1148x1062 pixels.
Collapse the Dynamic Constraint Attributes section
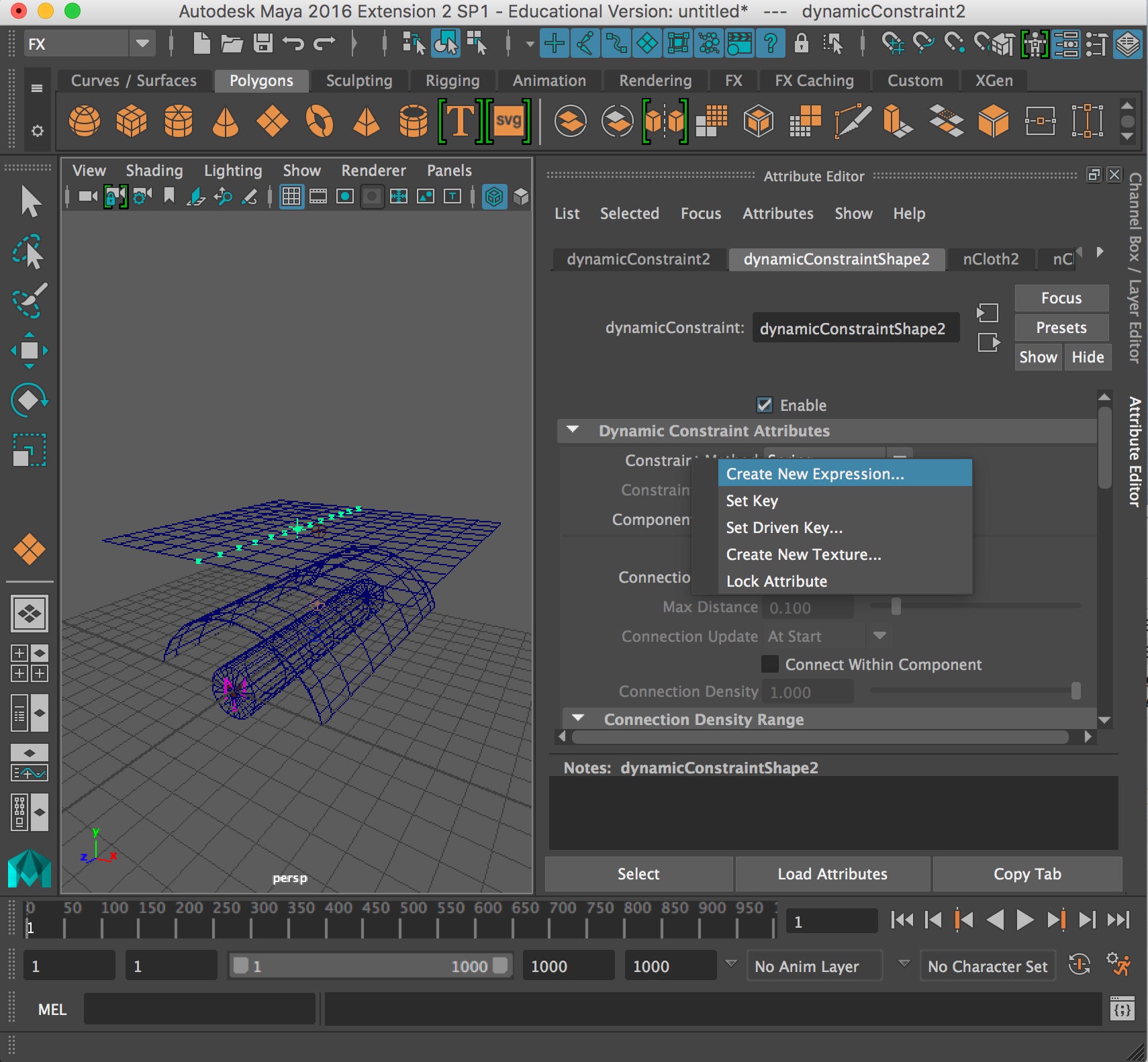(x=573, y=430)
